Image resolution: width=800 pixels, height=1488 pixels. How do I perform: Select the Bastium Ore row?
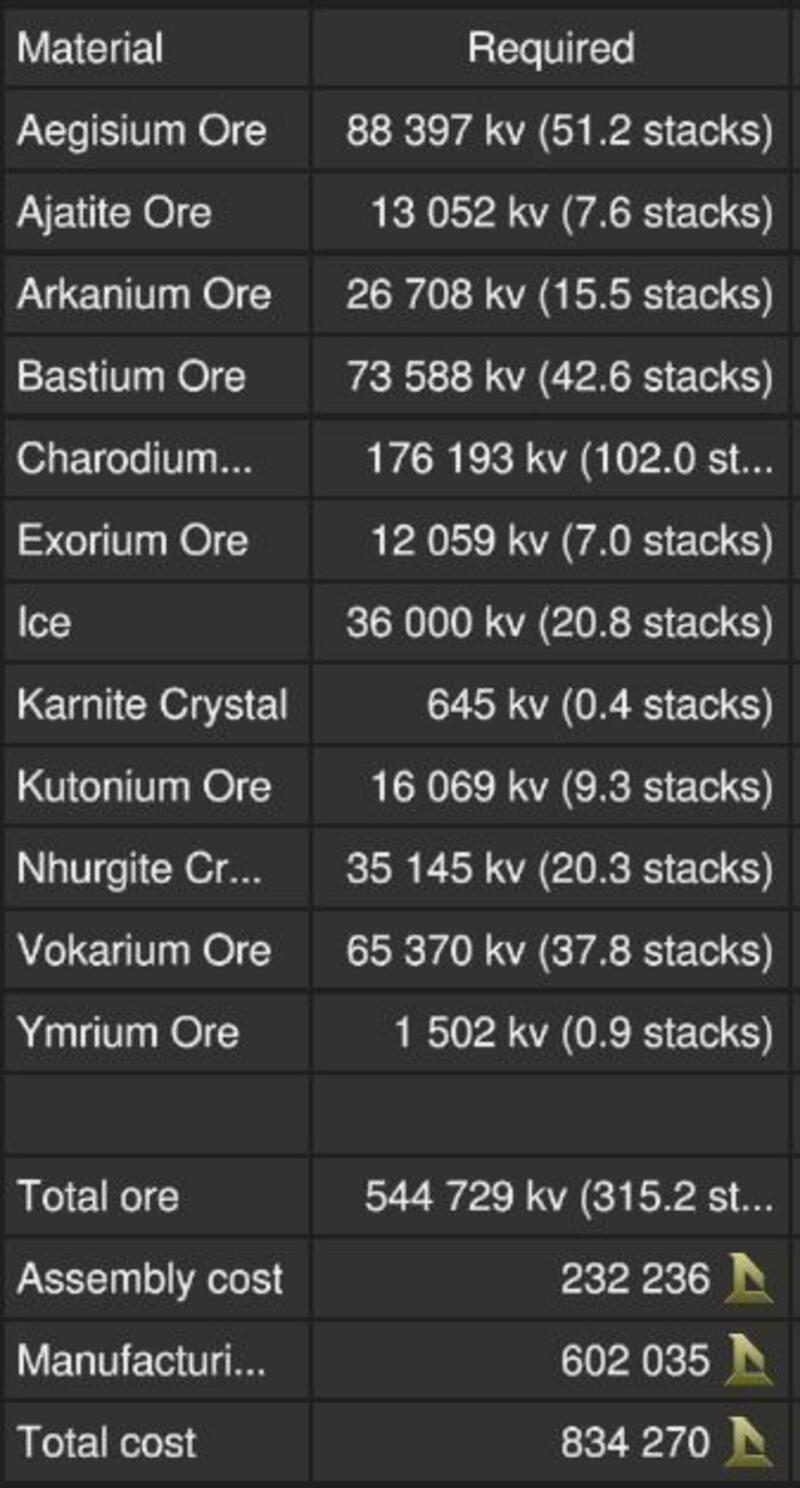tap(396, 376)
